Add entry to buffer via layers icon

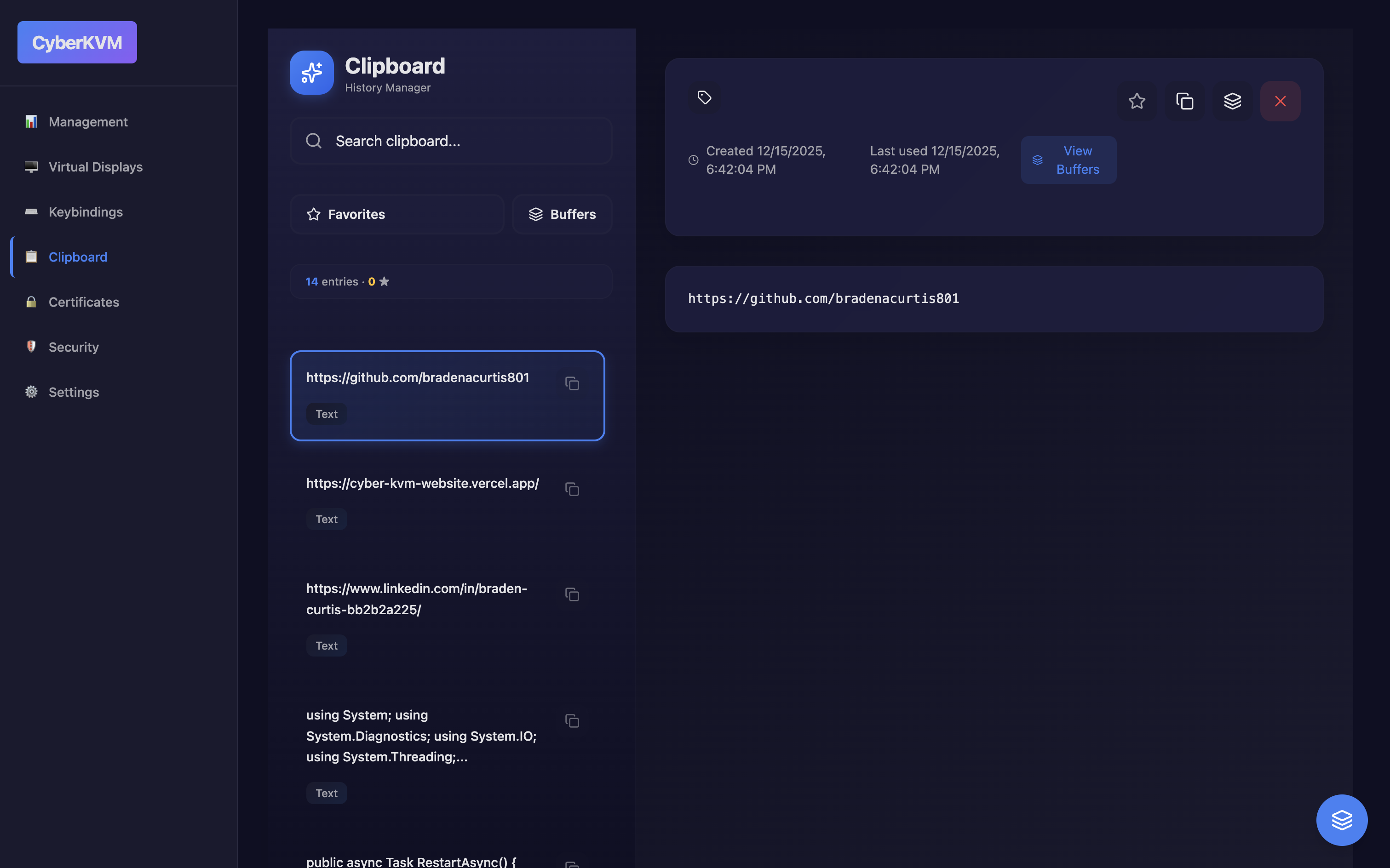click(1232, 101)
